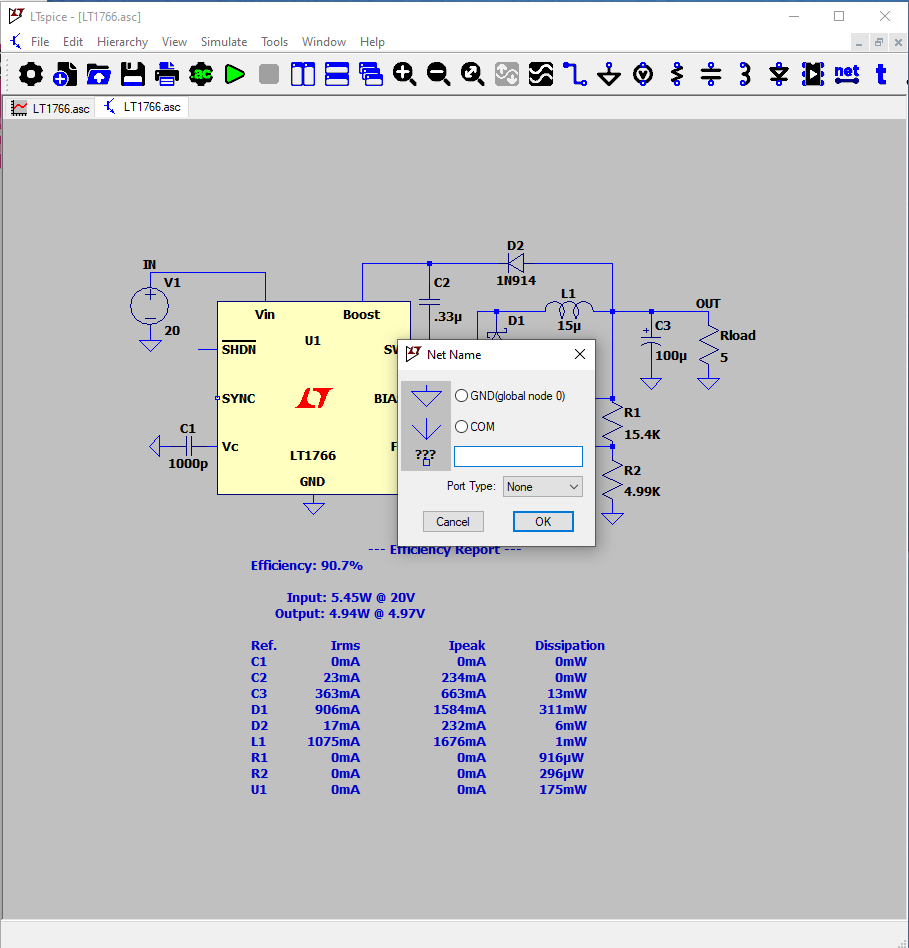Click the Save schematic disk icon
The height and width of the screenshot is (948, 909).
[133, 74]
